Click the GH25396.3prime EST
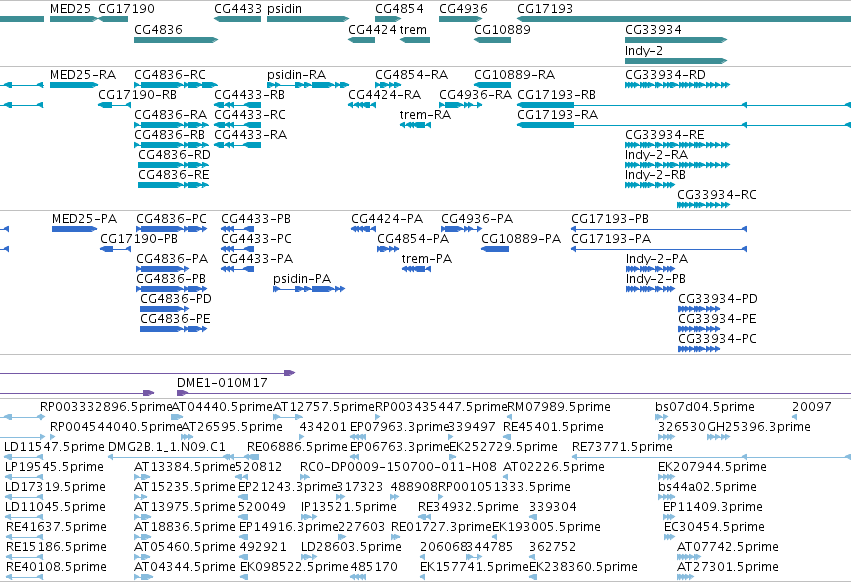This screenshot has width=851, height=582. click(759, 427)
